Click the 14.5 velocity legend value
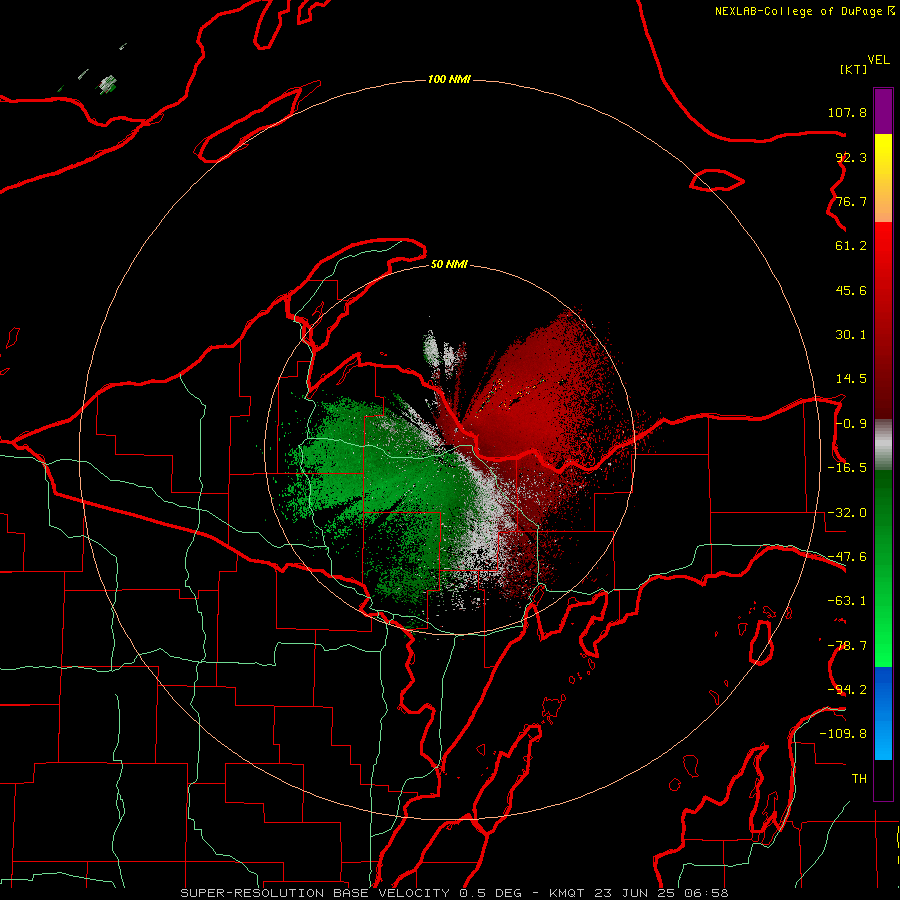This screenshot has width=900, height=900. [x=851, y=379]
